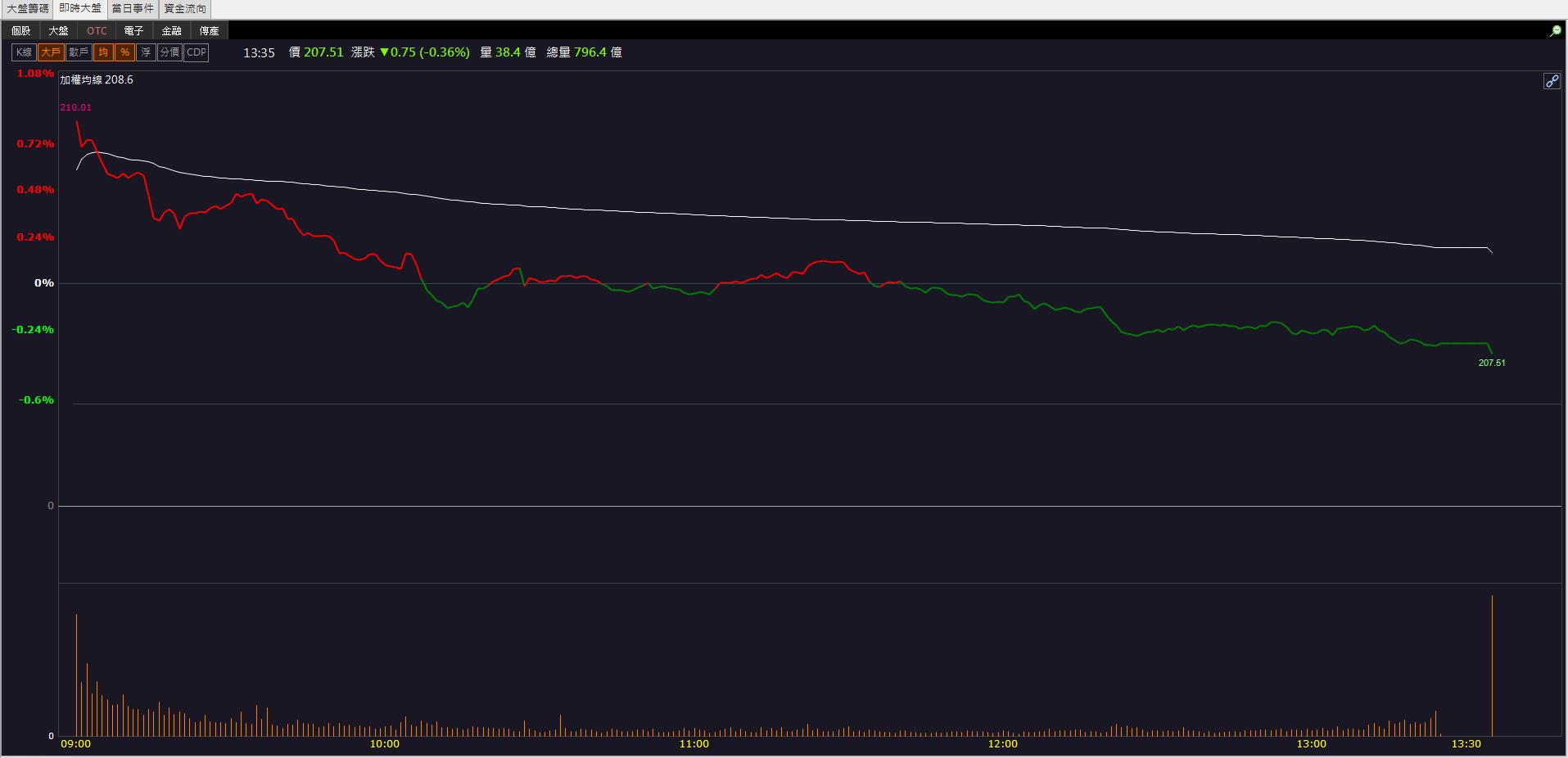Toggle the 大戶 indicator button

tap(51, 52)
